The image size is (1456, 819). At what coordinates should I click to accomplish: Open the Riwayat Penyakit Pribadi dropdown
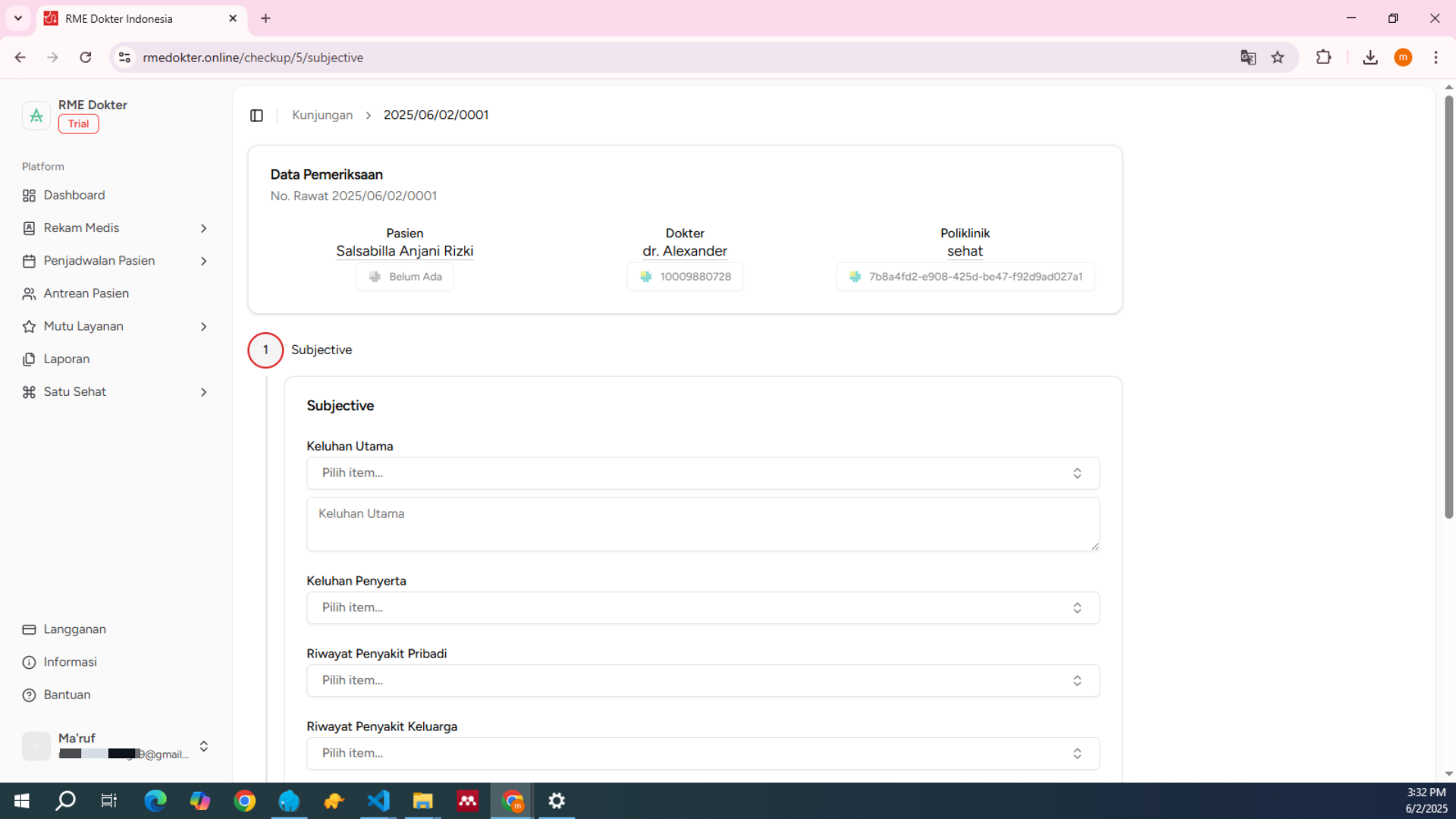pos(702,681)
